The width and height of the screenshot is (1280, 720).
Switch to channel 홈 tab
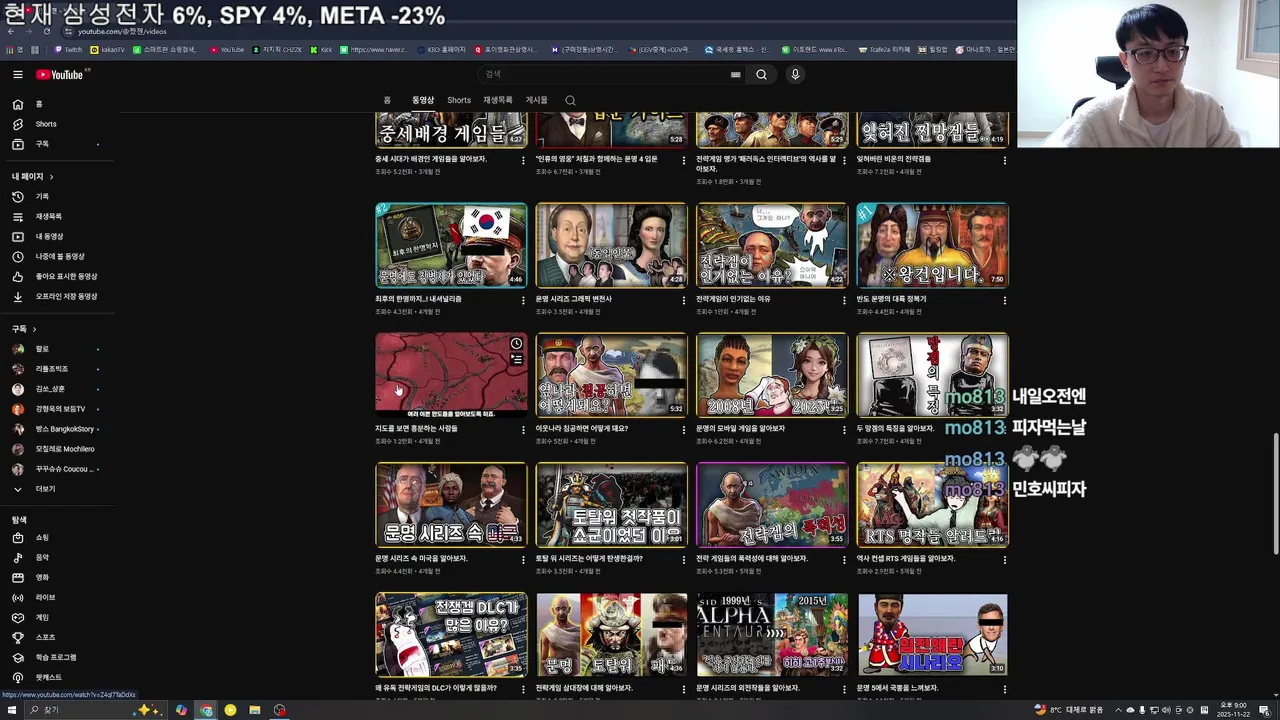pyautogui.click(x=387, y=100)
